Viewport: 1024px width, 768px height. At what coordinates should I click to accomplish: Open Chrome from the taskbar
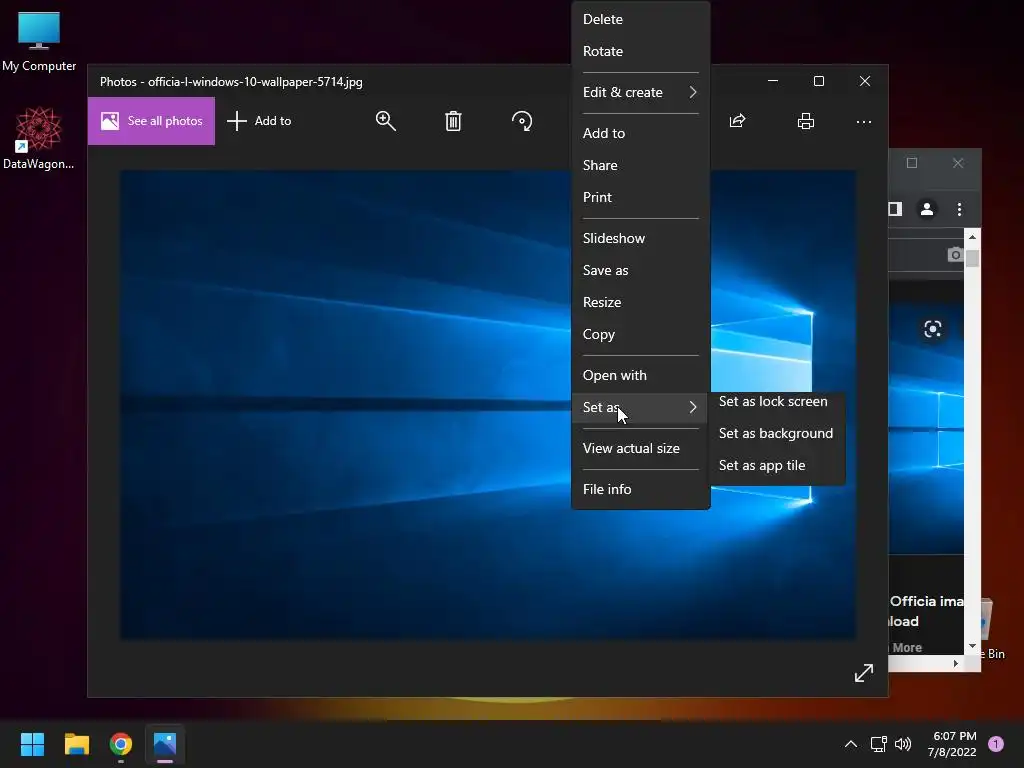coord(121,744)
